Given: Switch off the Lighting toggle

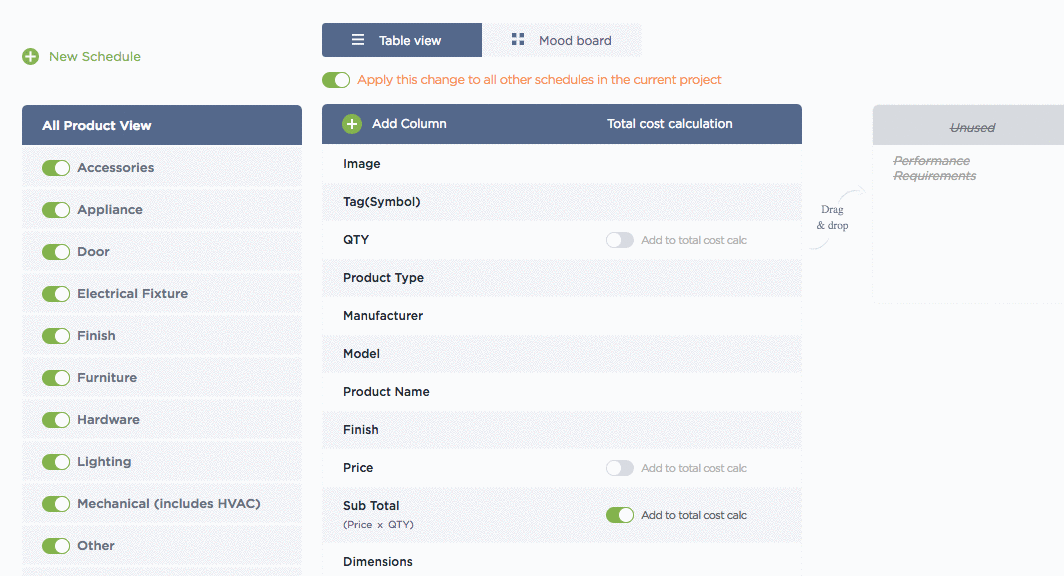Looking at the screenshot, I should [56, 462].
